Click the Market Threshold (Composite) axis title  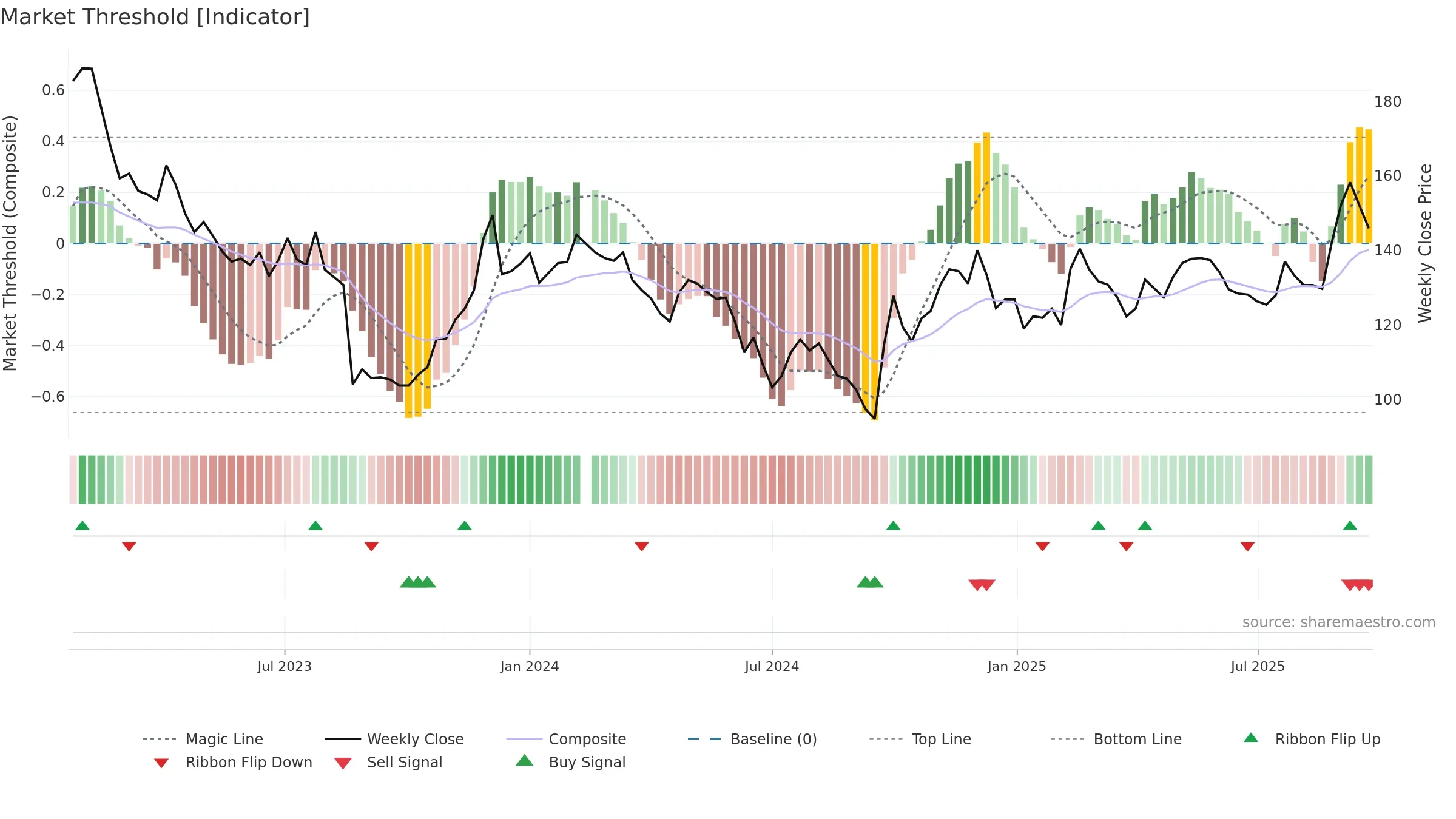tap(10, 243)
